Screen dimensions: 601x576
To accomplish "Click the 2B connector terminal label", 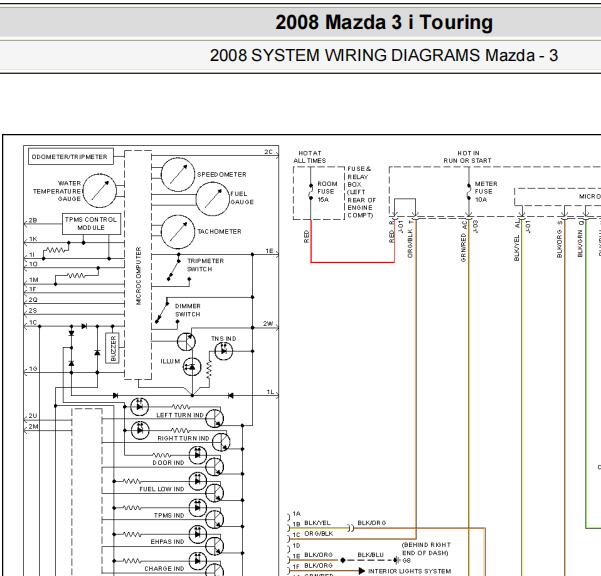I will point(33,220).
